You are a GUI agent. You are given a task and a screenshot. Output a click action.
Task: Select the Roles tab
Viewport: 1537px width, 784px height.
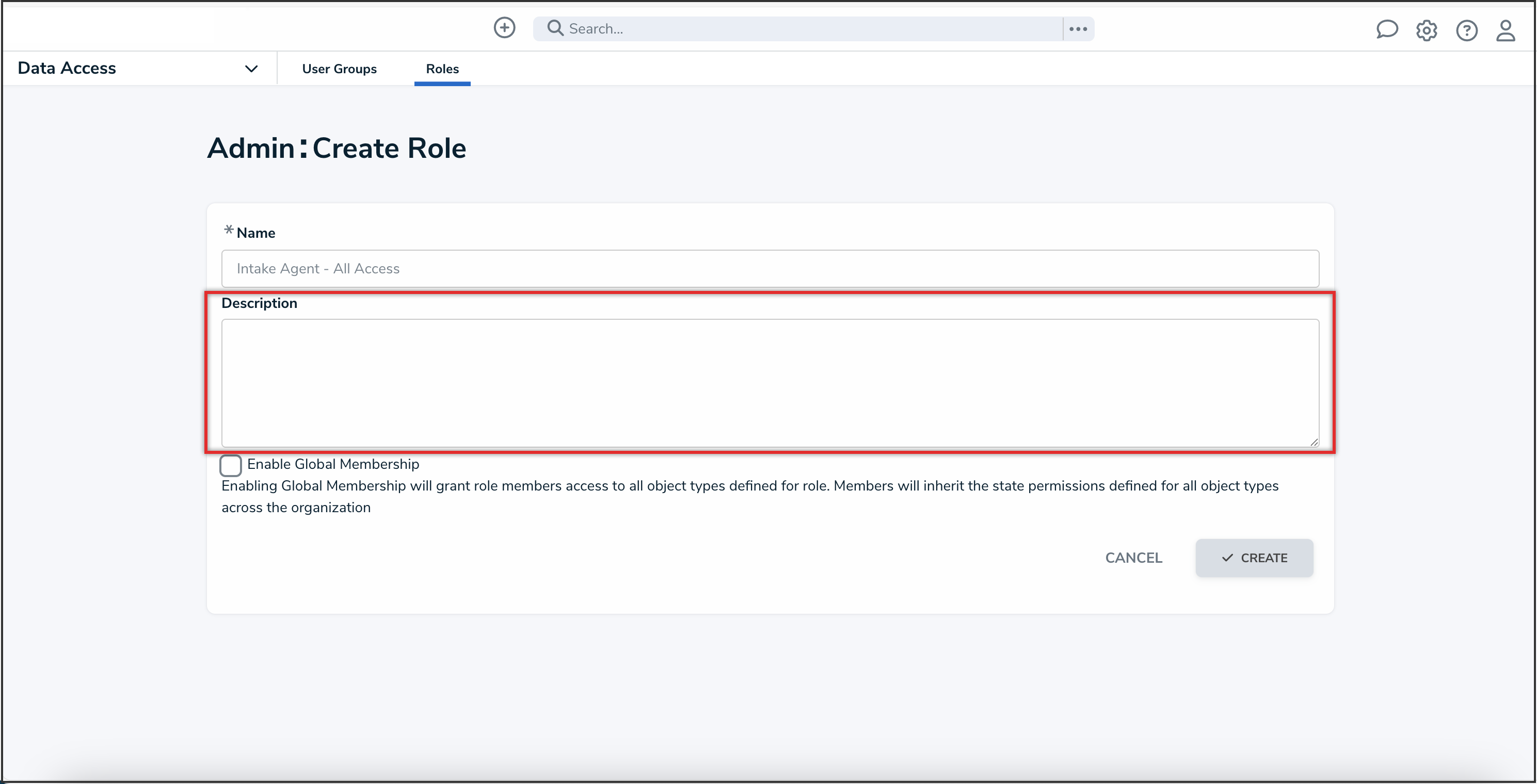[442, 69]
